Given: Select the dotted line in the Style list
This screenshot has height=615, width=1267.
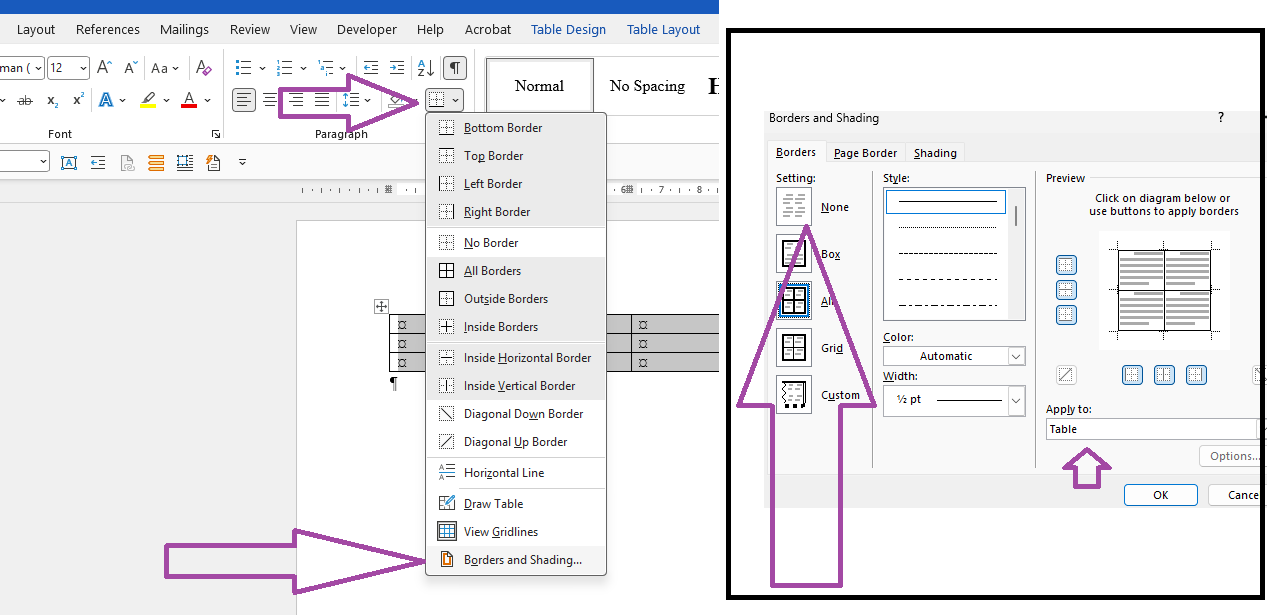Looking at the screenshot, I should 948,228.
